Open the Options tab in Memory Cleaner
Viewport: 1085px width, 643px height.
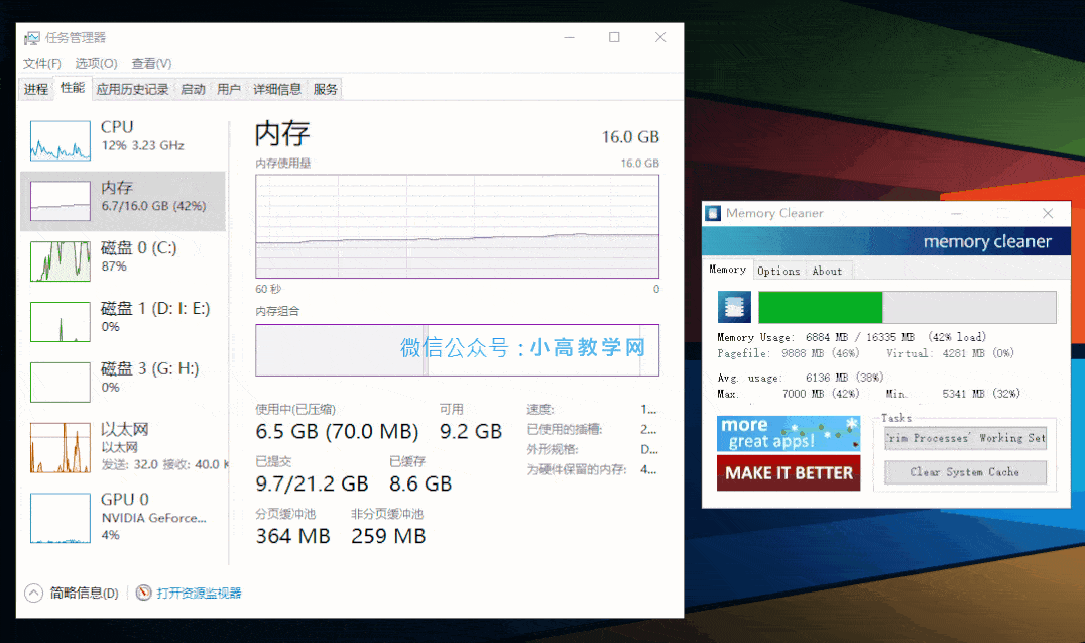pyautogui.click(x=778, y=270)
